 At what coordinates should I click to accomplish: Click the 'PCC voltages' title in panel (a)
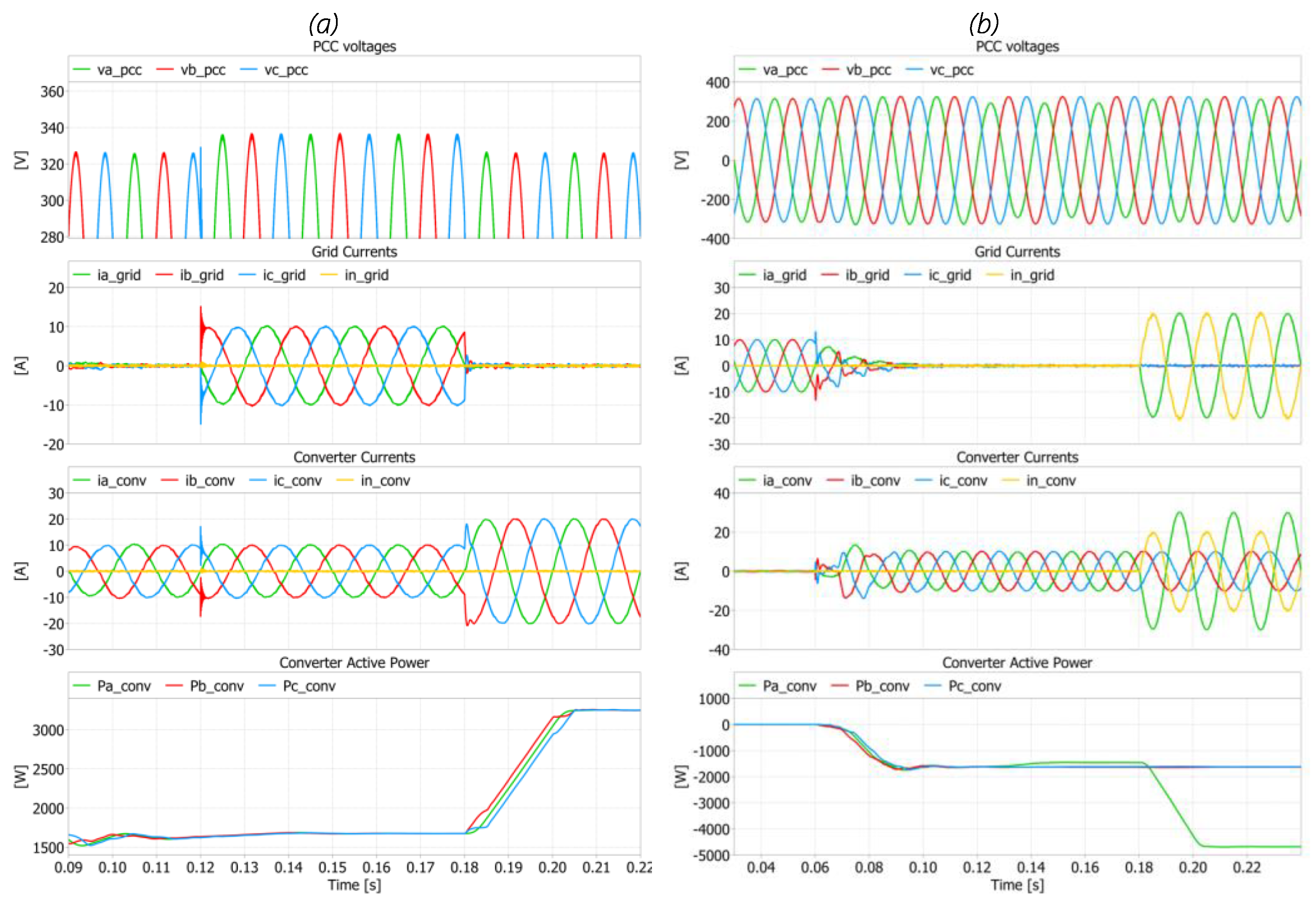(354, 46)
